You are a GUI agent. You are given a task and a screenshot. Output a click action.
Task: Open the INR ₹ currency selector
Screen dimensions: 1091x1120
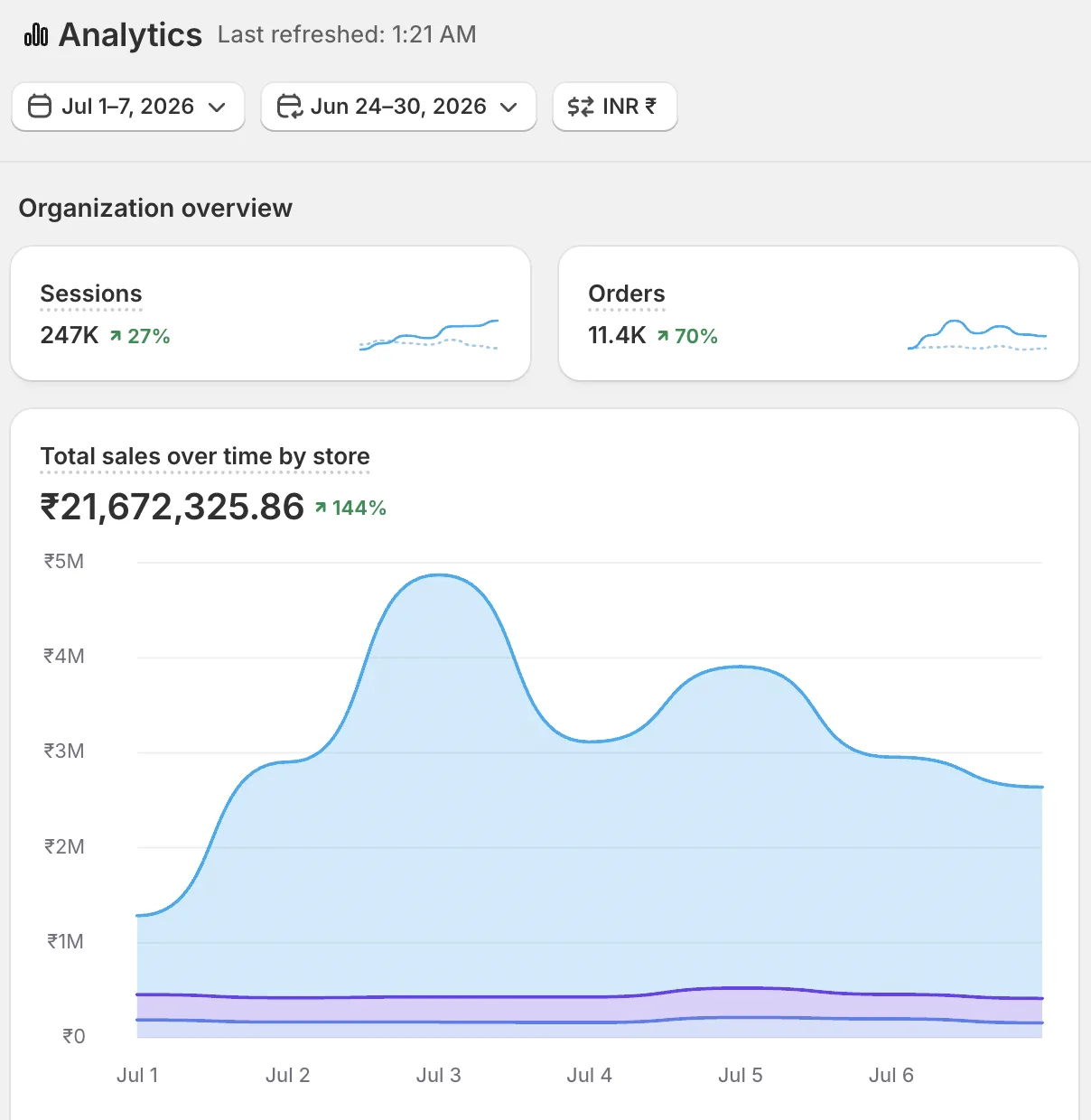pos(615,107)
